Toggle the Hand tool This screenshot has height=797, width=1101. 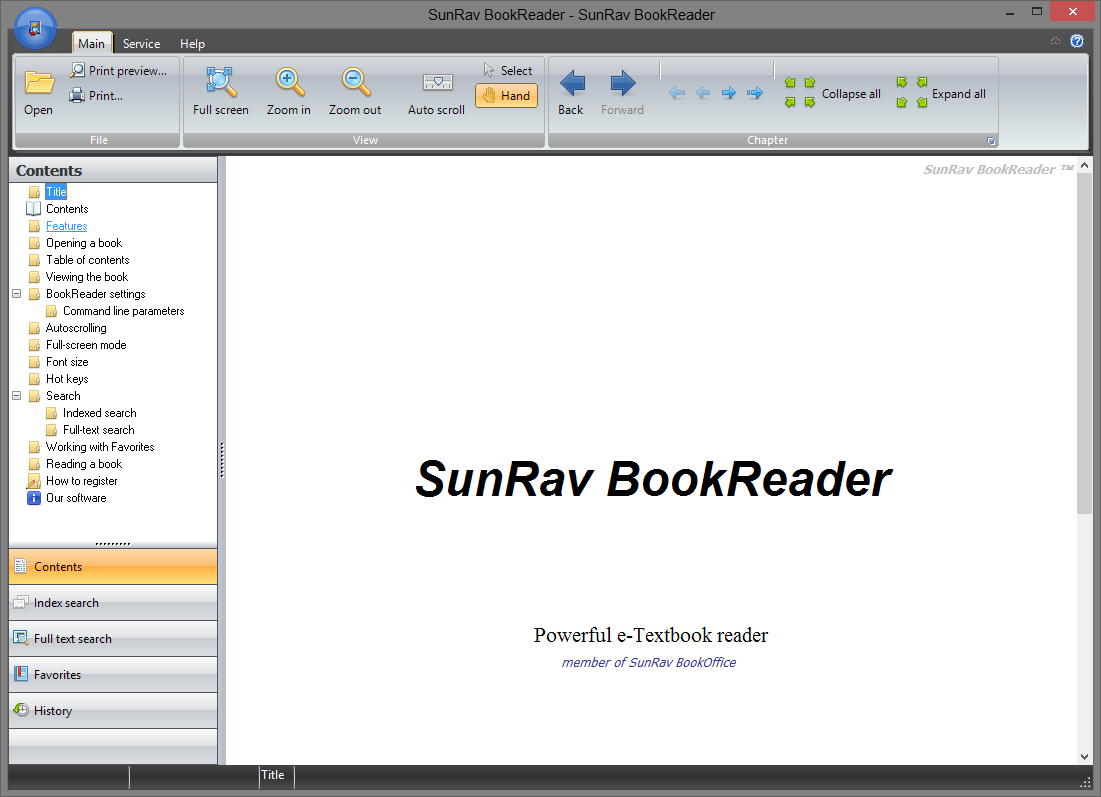click(x=506, y=95)
